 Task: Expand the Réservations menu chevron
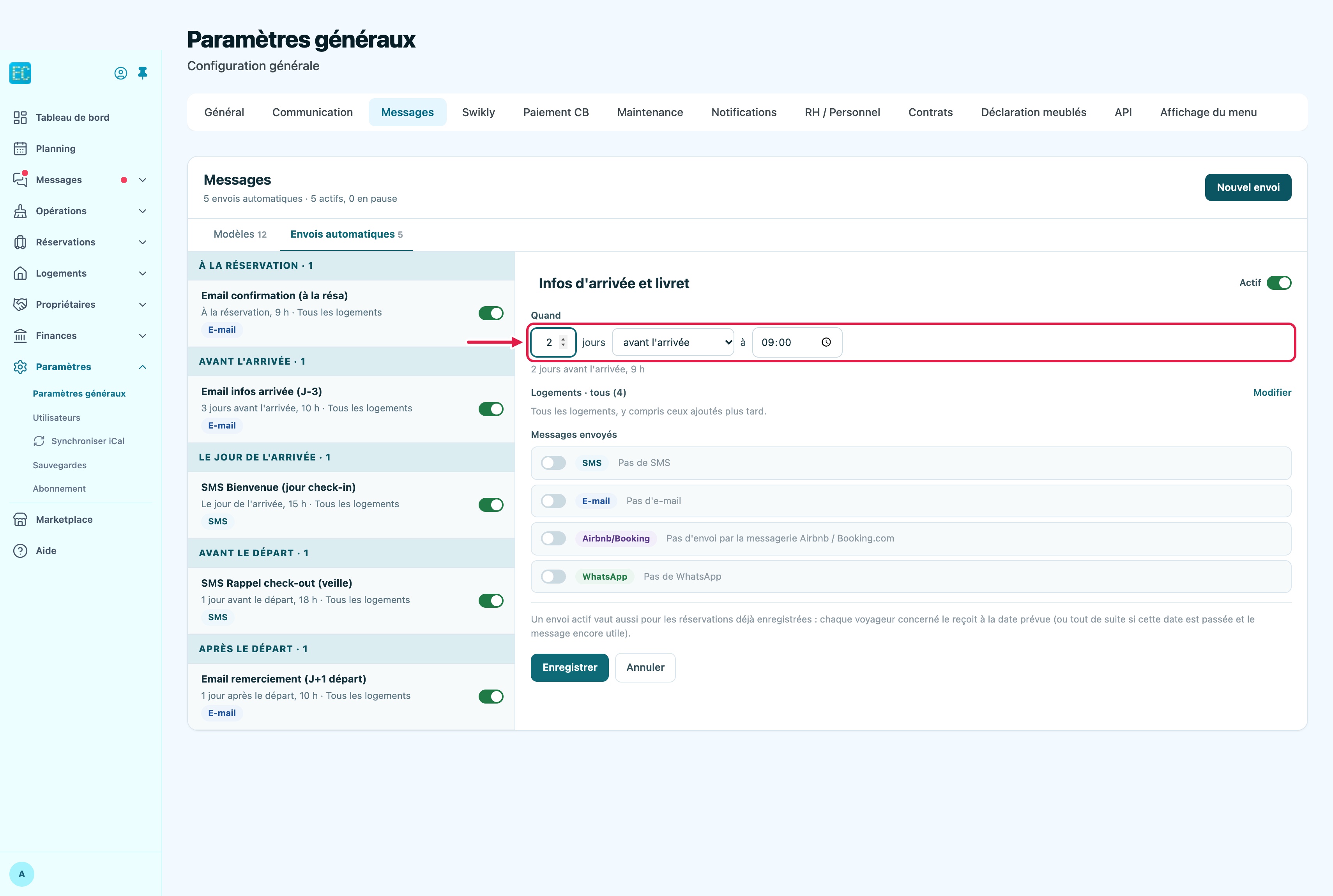143,242
